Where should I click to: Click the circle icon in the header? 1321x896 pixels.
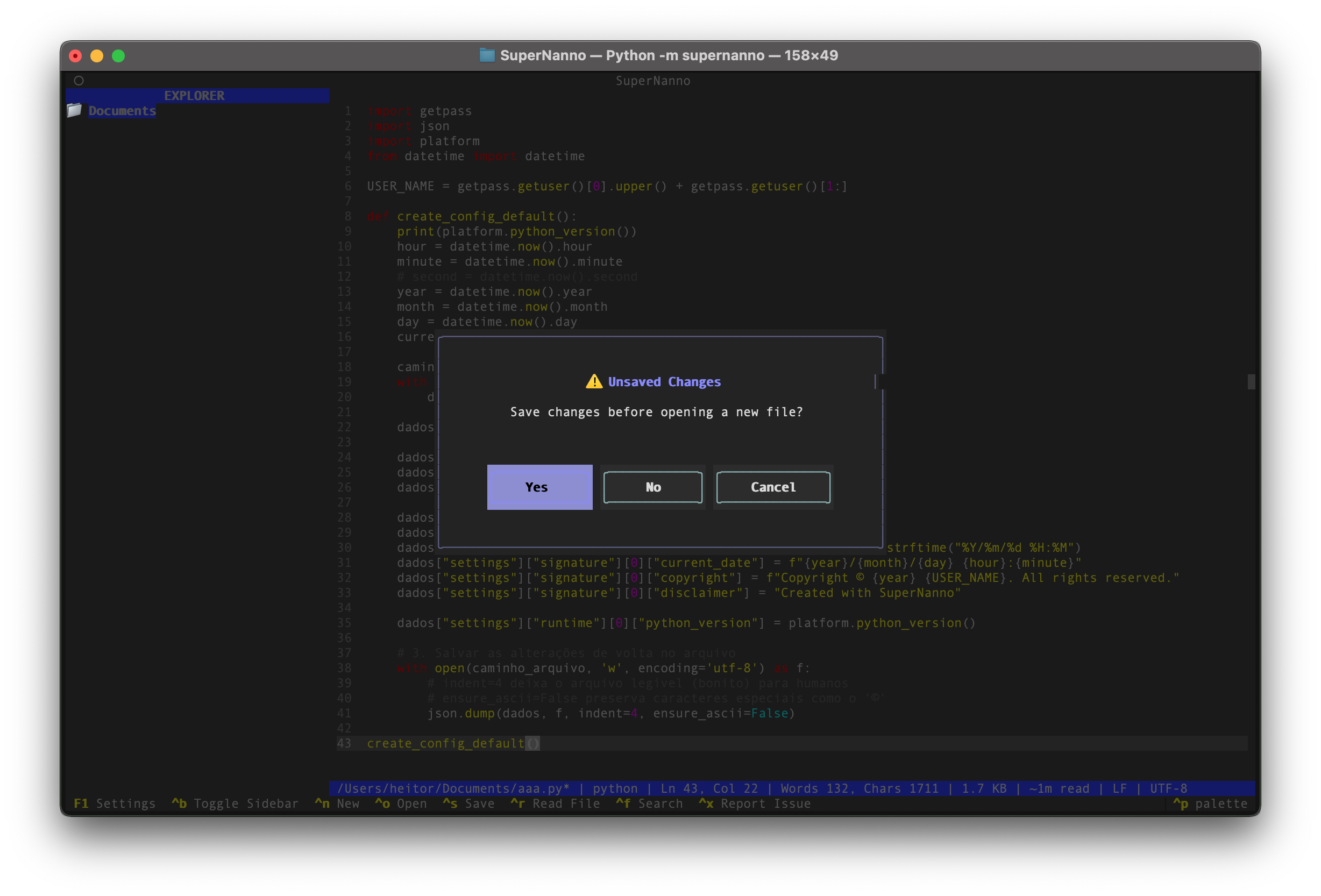coord(79,81)
